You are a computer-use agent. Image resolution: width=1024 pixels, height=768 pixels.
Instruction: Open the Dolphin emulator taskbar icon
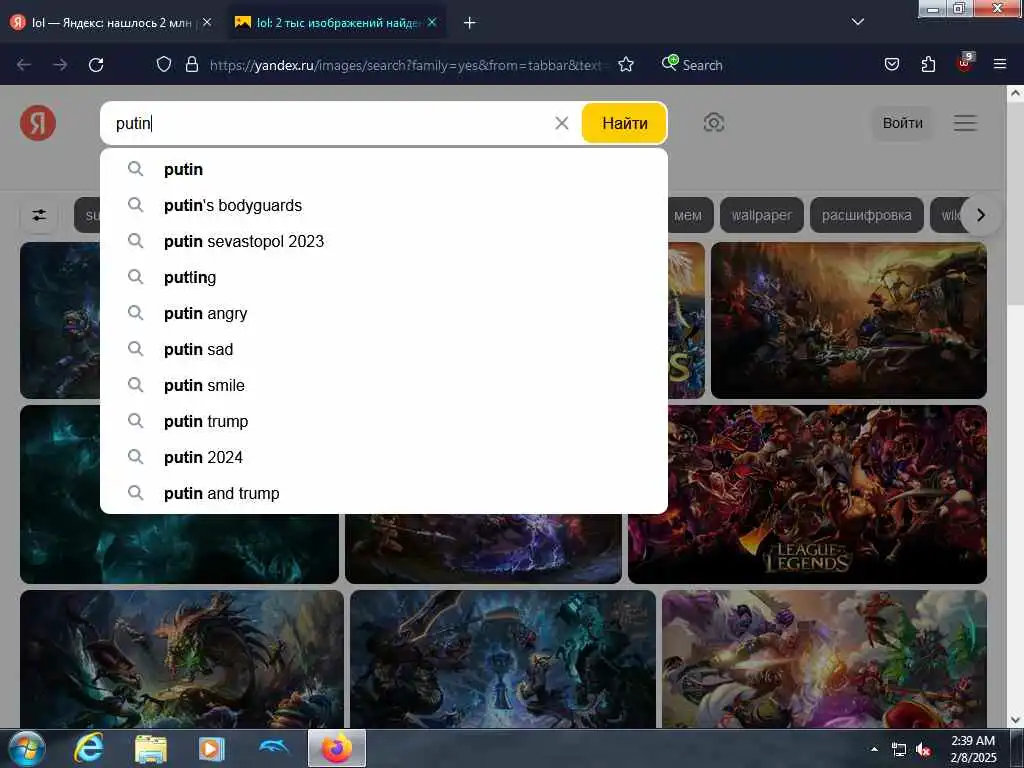274,748
